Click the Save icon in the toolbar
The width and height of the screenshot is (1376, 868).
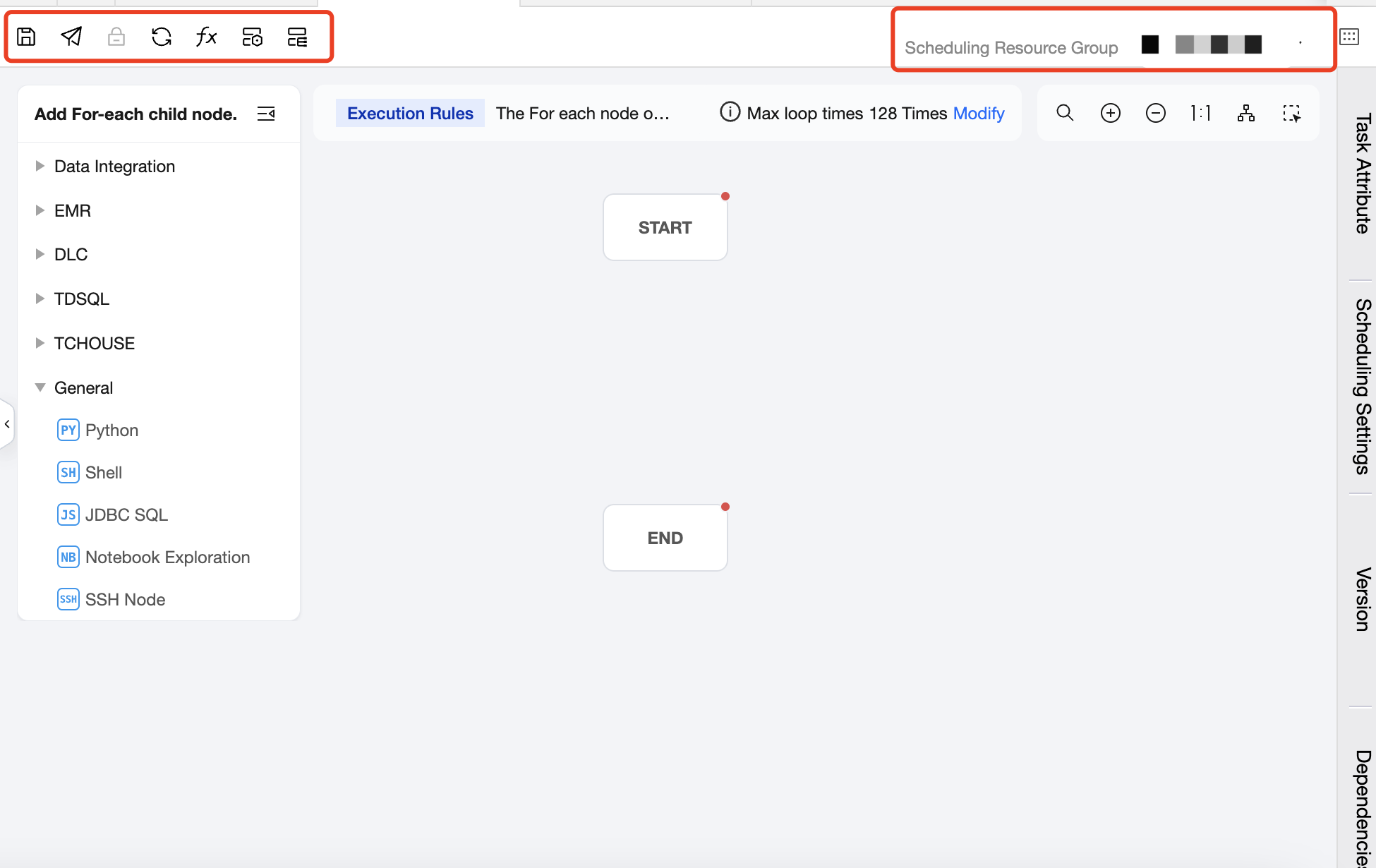(x=26, y=37)
